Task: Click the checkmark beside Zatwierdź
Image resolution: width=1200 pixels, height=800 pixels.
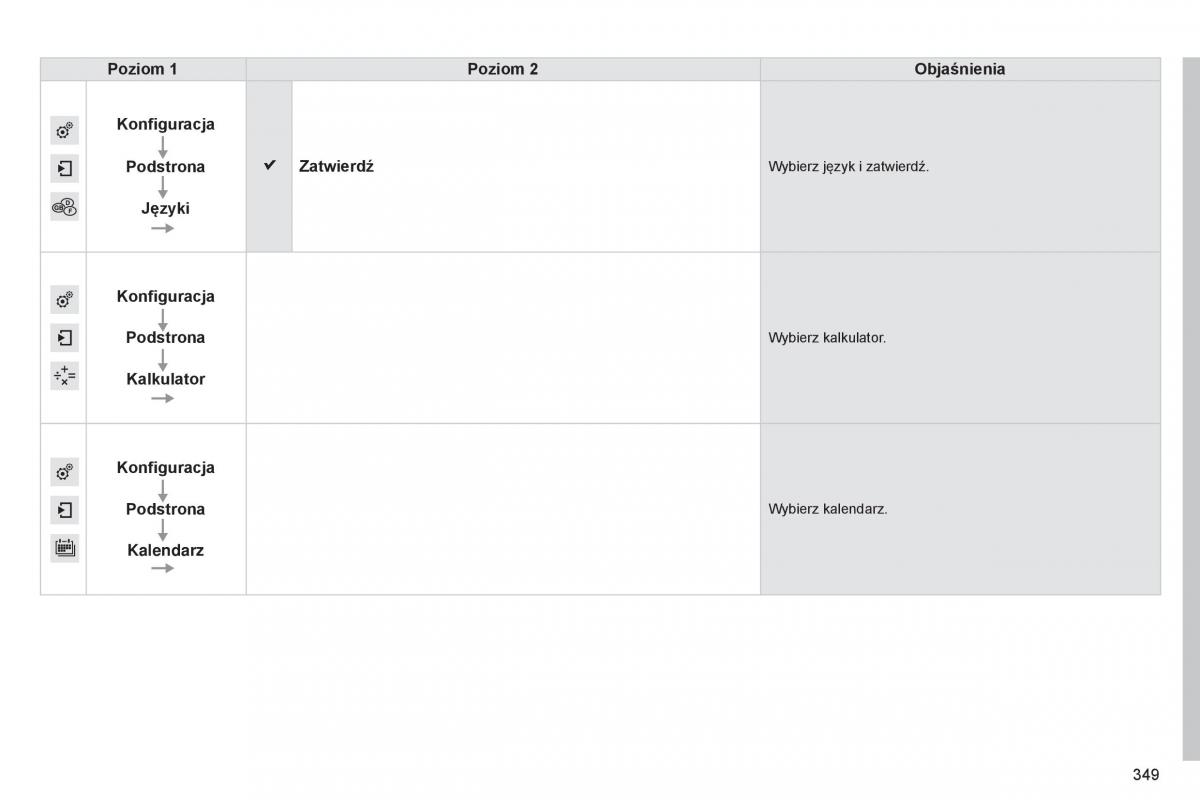Action: pyautogui.click(x=269, y=166)
